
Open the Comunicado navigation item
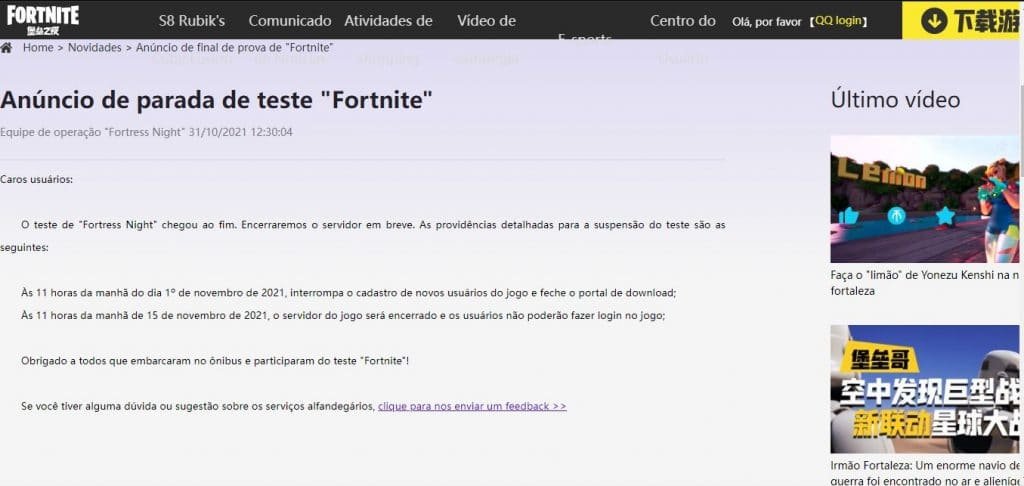click(290, 21)
